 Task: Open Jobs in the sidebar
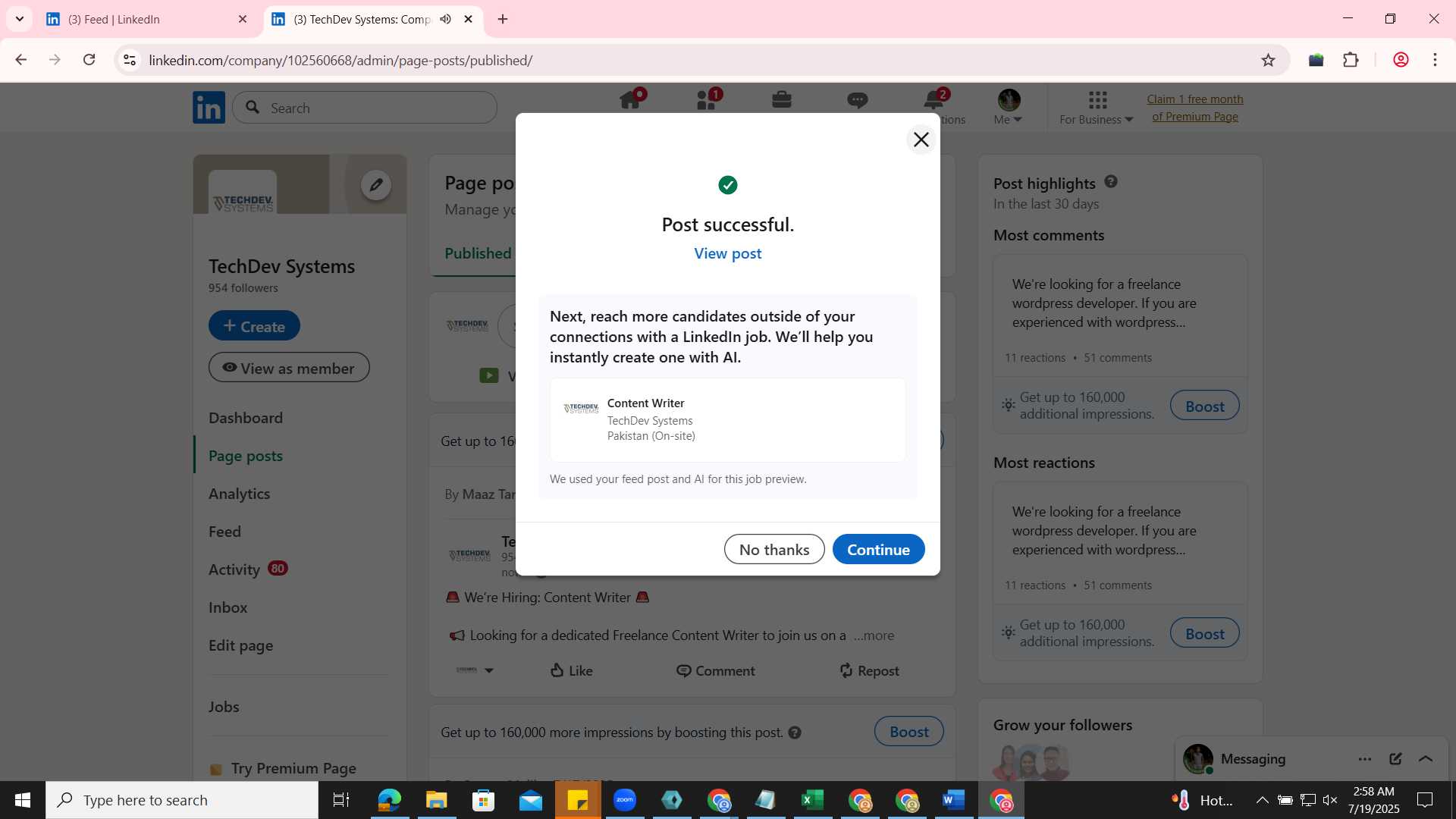pyautogui.click(x=224, y=707)
